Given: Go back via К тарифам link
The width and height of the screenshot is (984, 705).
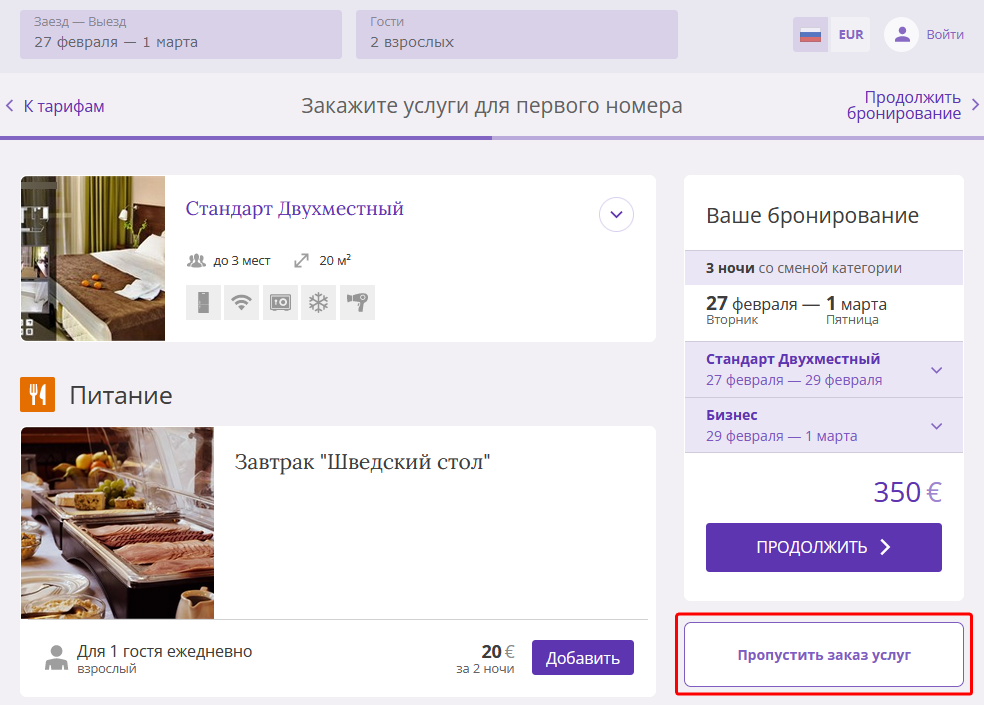Looking at the screenshot, I should click(64, 106).
